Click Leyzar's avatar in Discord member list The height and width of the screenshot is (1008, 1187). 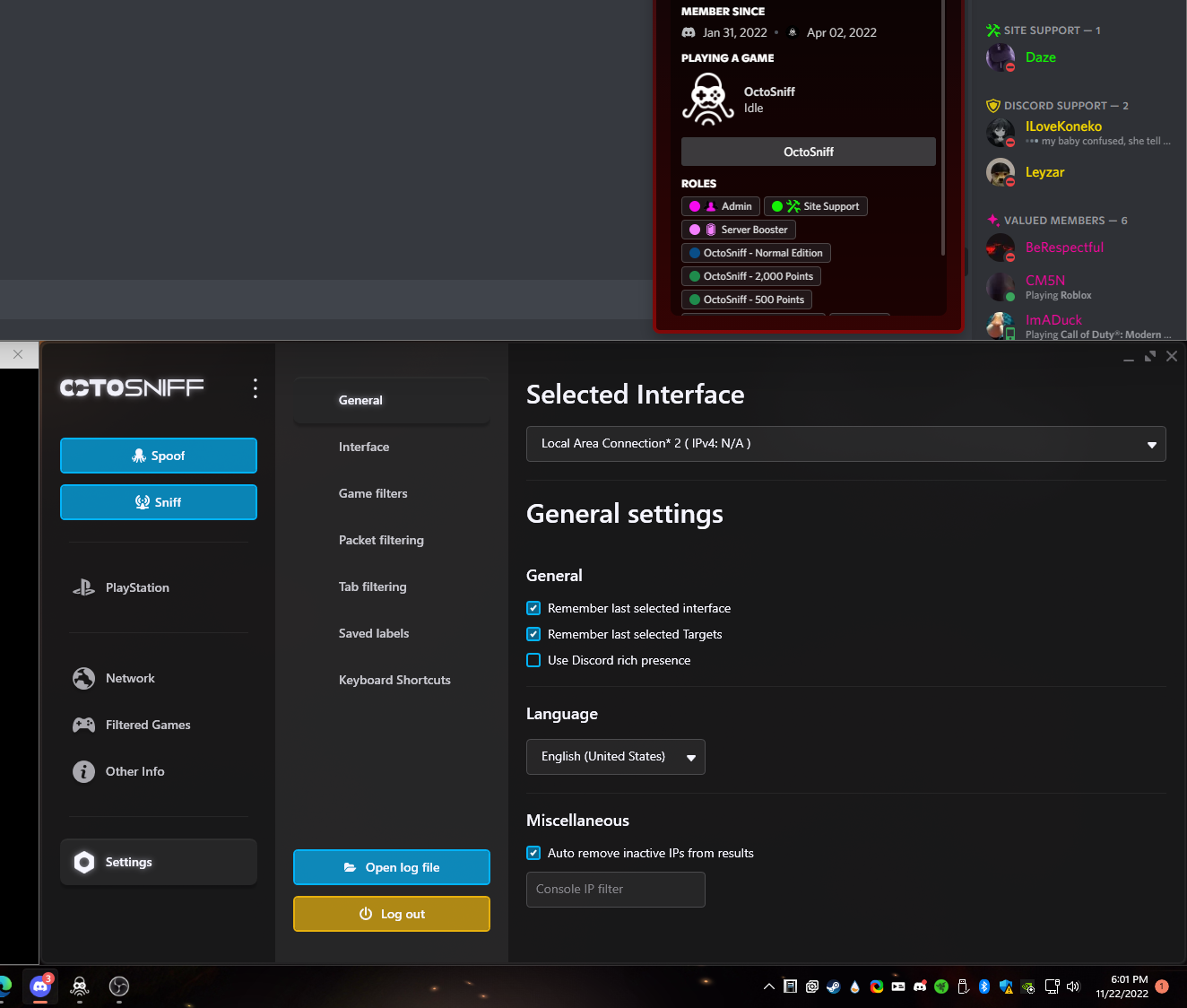pyautogui.click(x=1001, y=172)
